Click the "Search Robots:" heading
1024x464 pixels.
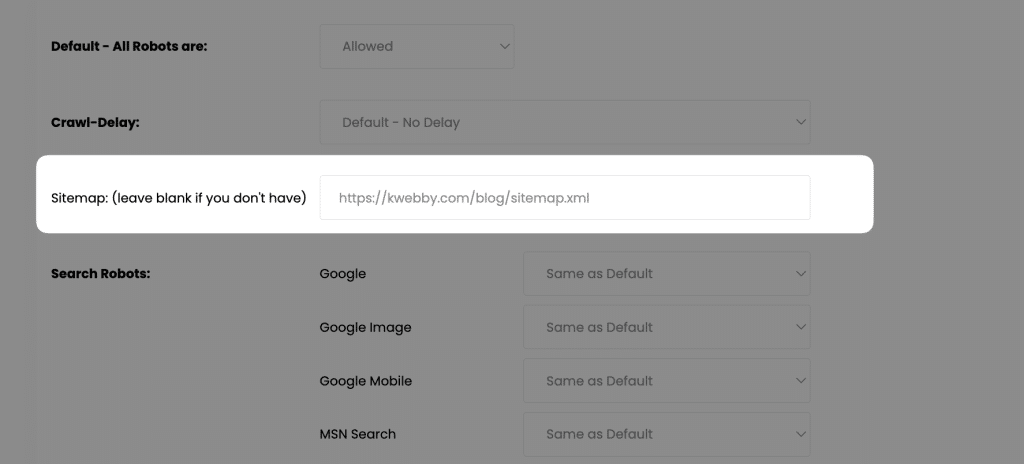pos(100,273)
